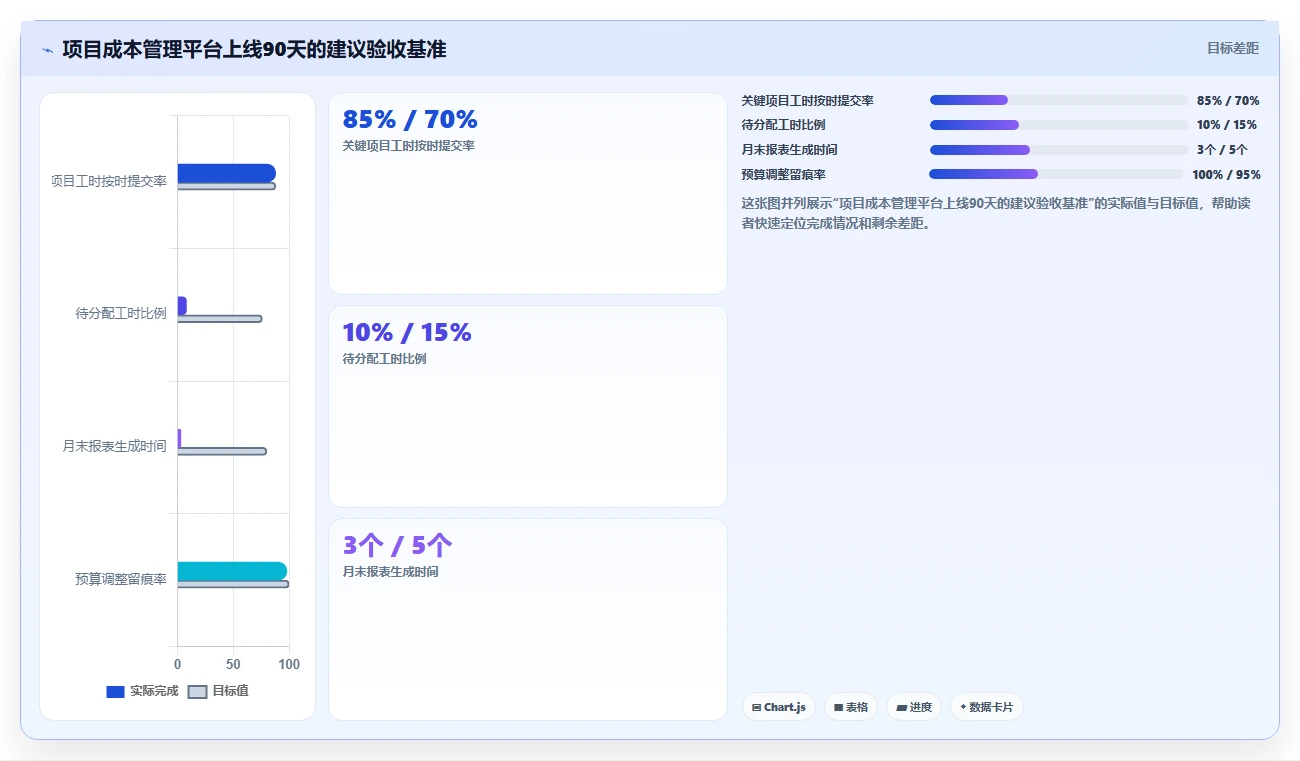This screenshot has height=761, width=1300.
Task: Click the 50 tick on the x-axis
Action: tap(233, 664)
